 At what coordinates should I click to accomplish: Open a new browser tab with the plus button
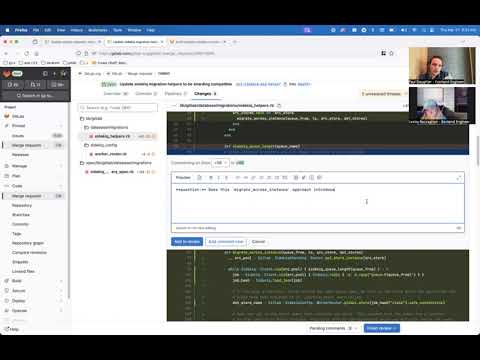tap(235, 42)
